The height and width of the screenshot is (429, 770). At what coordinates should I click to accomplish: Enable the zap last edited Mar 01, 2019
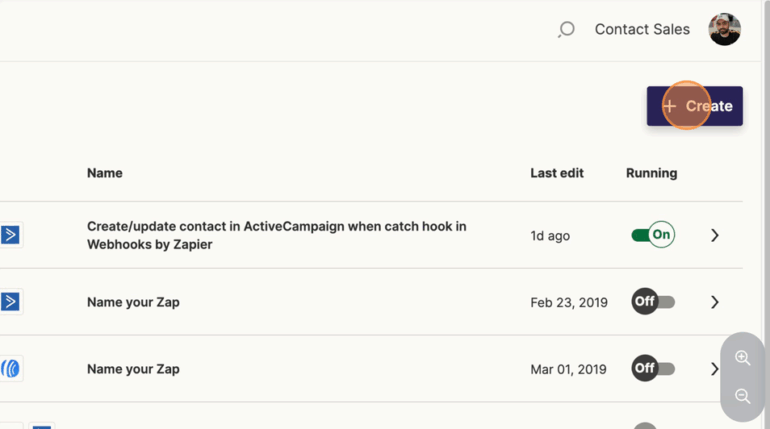[x=653, y=369]
